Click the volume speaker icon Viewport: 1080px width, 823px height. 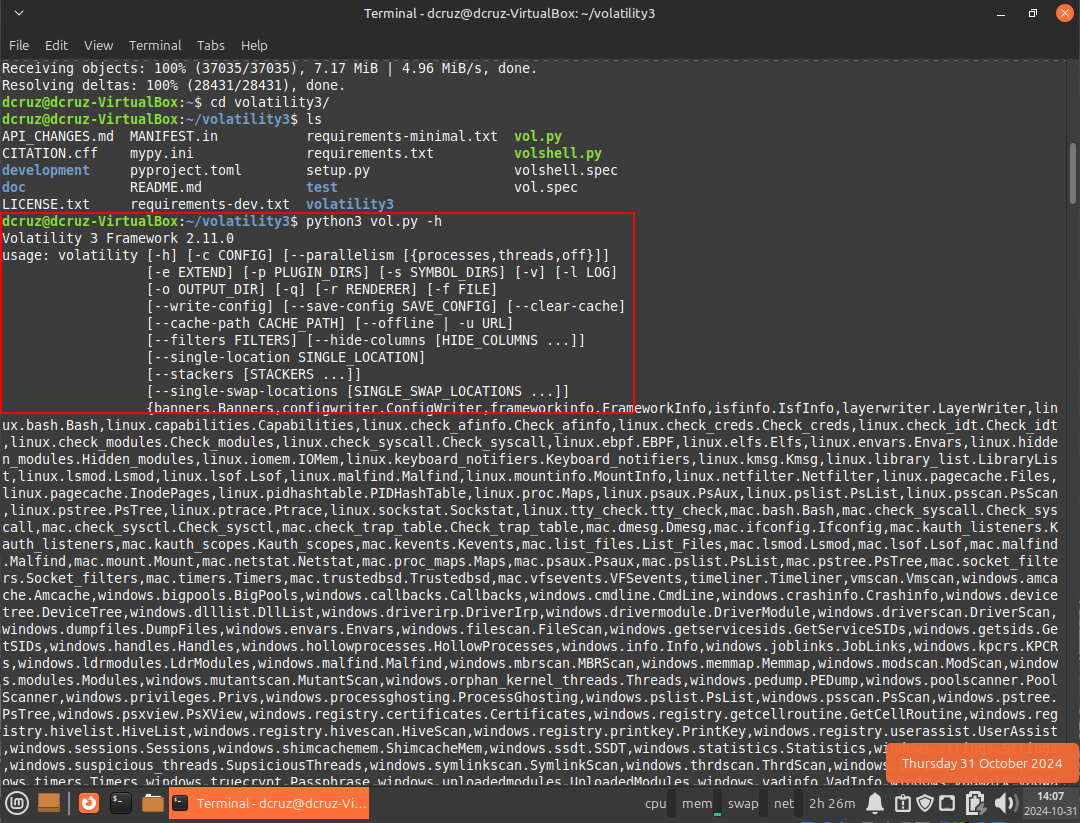click(1006, 803)
